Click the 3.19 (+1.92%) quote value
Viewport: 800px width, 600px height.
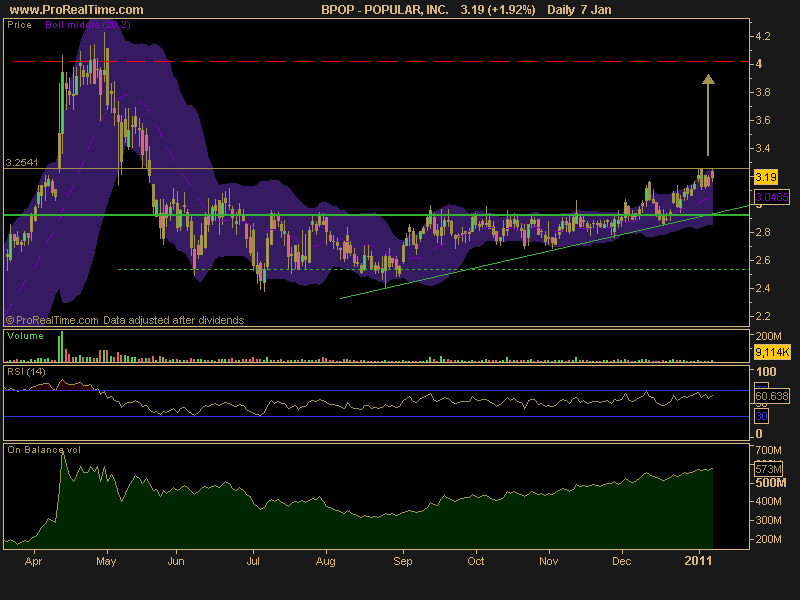tap(498, 10)
